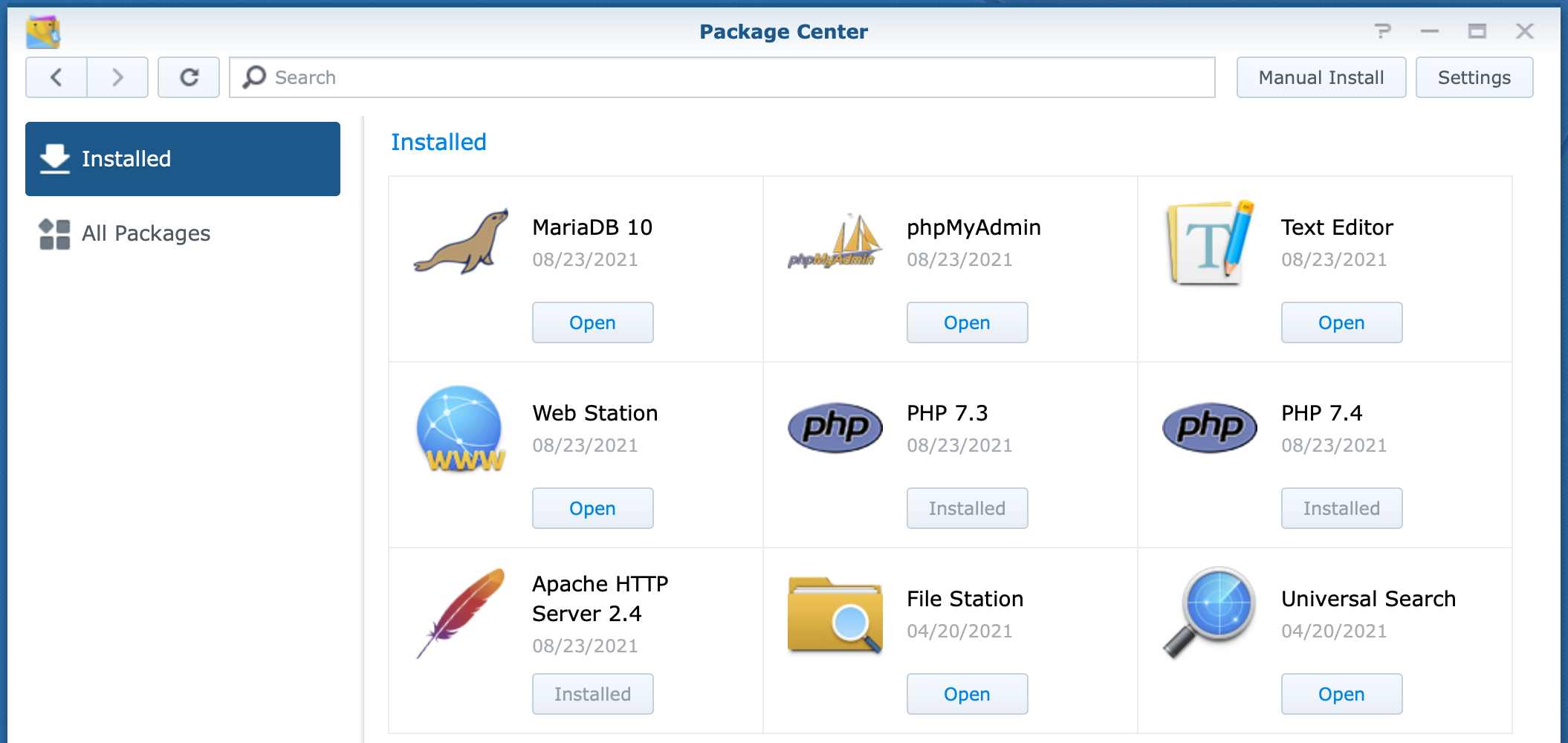Click the Universal Search title text

coord(1369,599)
